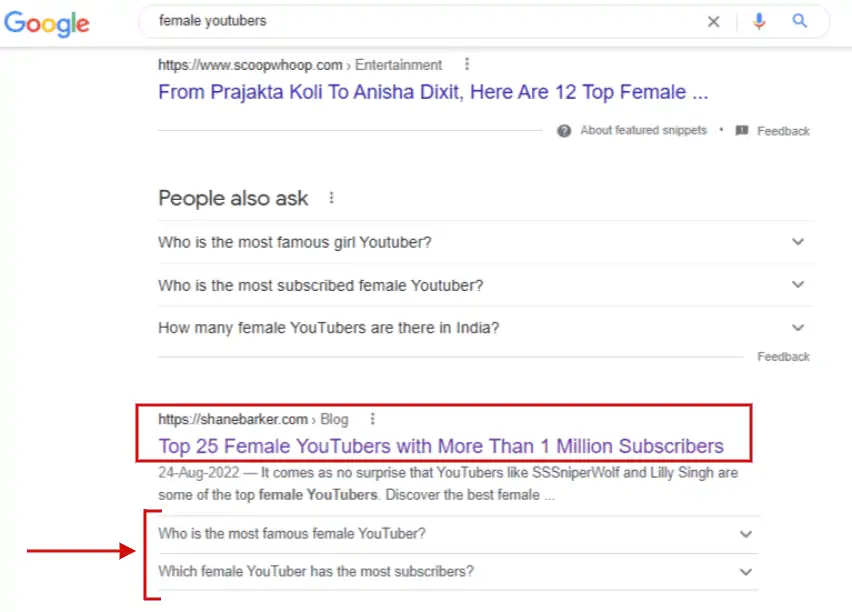The width and height of the screenshot is (852, 612).
Task: Click Feedback under People also ask
Action: 783,357
